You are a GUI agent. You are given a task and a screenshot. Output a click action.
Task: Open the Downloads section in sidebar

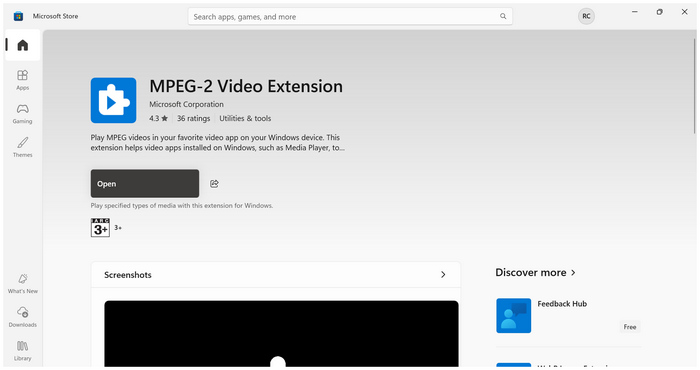click(x=22, y=317)
